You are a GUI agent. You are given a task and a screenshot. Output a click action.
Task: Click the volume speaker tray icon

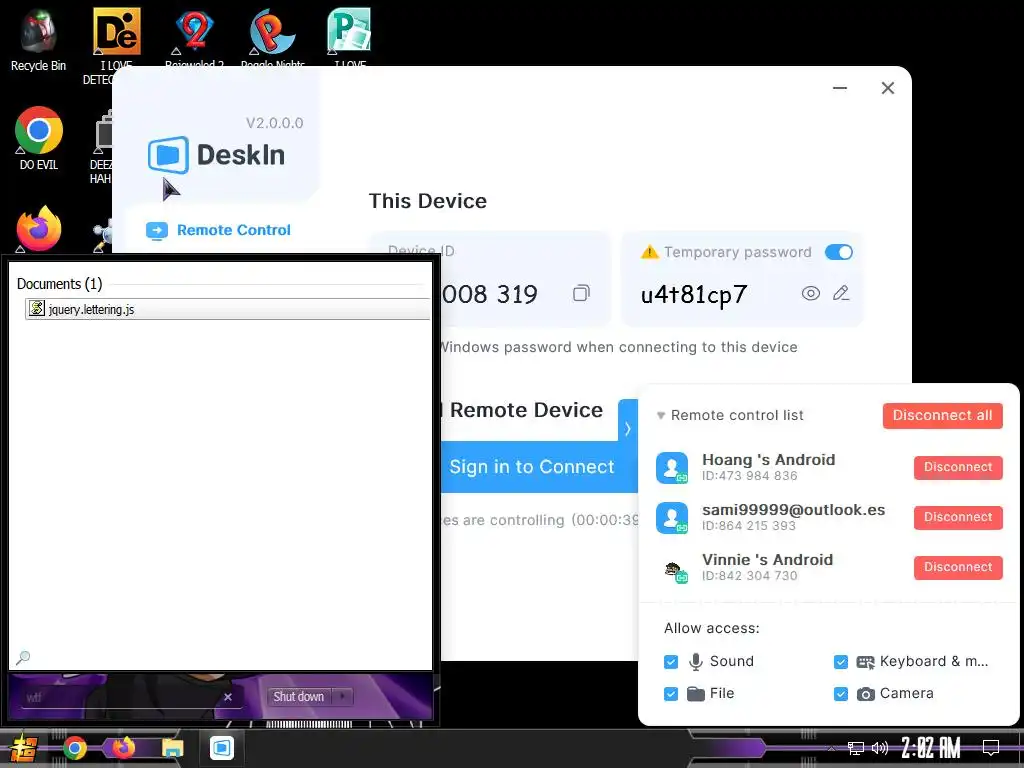coord(880,748)
